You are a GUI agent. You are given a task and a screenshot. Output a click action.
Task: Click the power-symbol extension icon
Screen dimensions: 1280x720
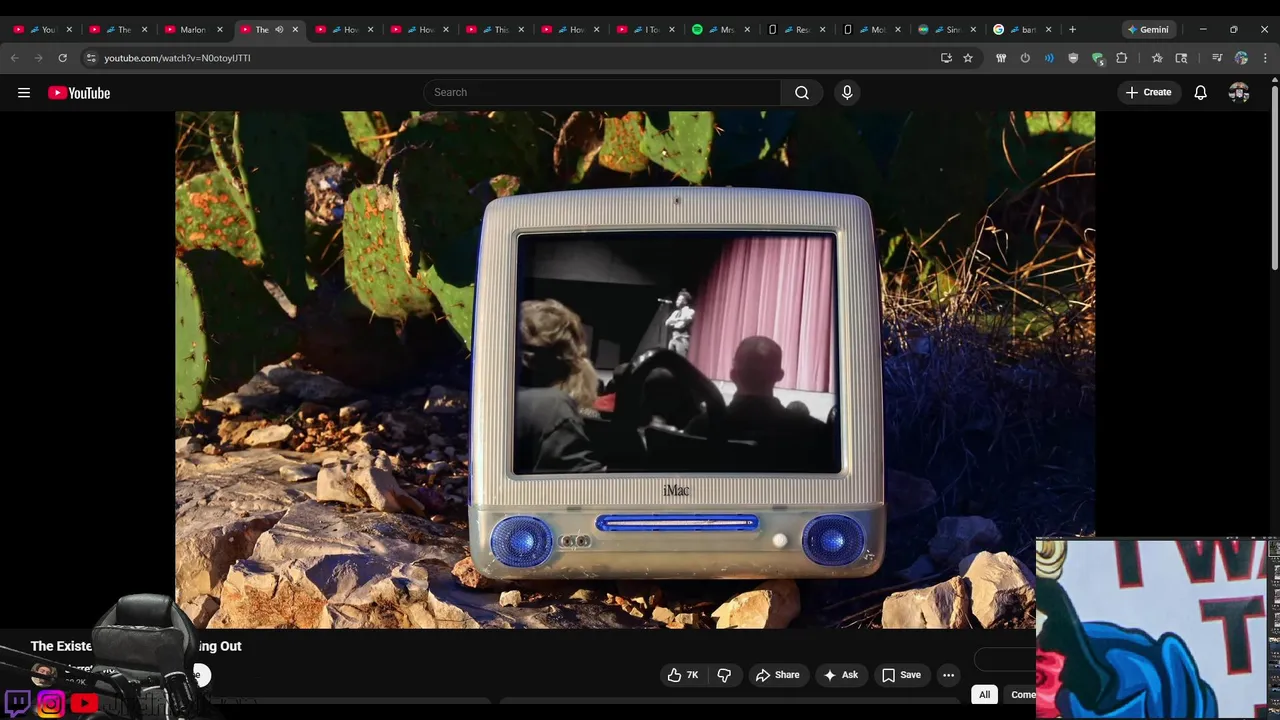[x=1025, y=58]
